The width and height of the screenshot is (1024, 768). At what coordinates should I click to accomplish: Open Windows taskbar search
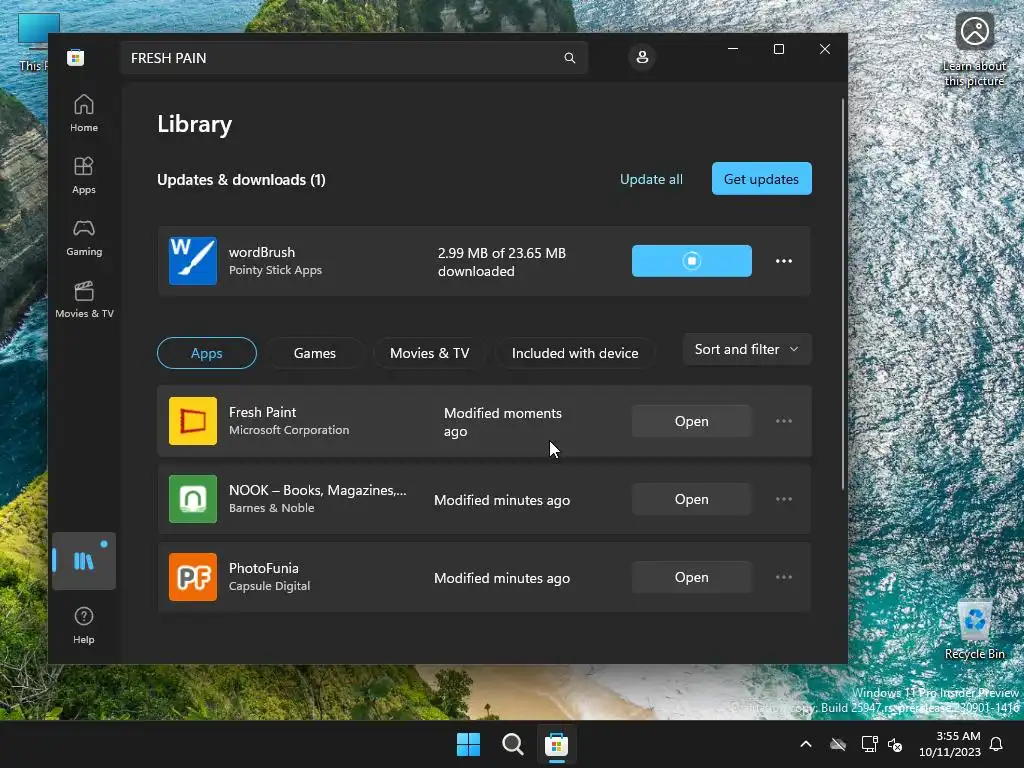[x=513, y=744]
